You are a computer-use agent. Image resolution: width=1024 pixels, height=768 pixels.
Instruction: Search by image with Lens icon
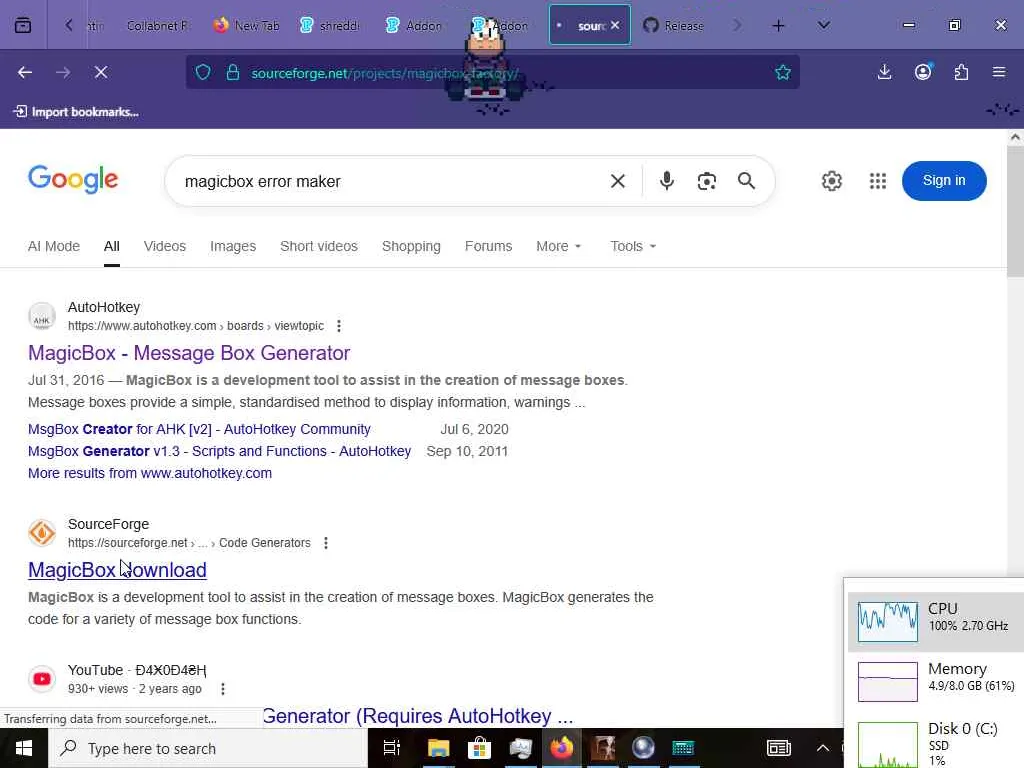[x=706, y=181]
